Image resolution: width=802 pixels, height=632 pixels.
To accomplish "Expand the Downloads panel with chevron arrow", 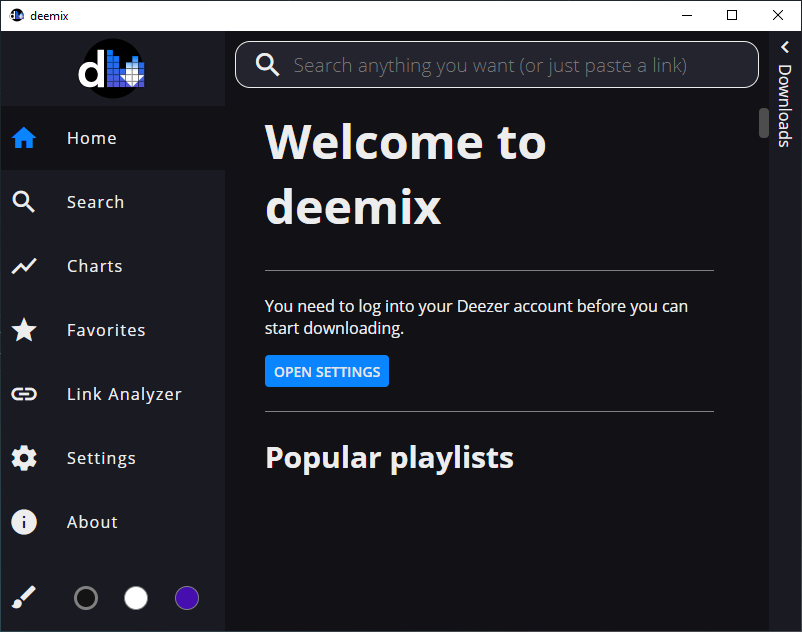I will [785, 47].
